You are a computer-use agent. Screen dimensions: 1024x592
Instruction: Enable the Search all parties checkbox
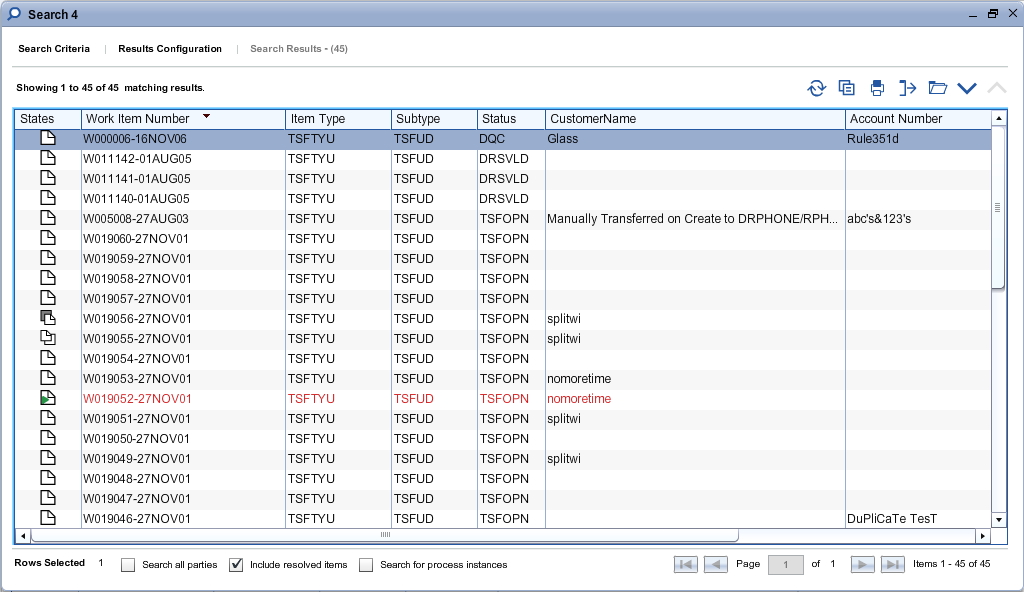point(128,565)
